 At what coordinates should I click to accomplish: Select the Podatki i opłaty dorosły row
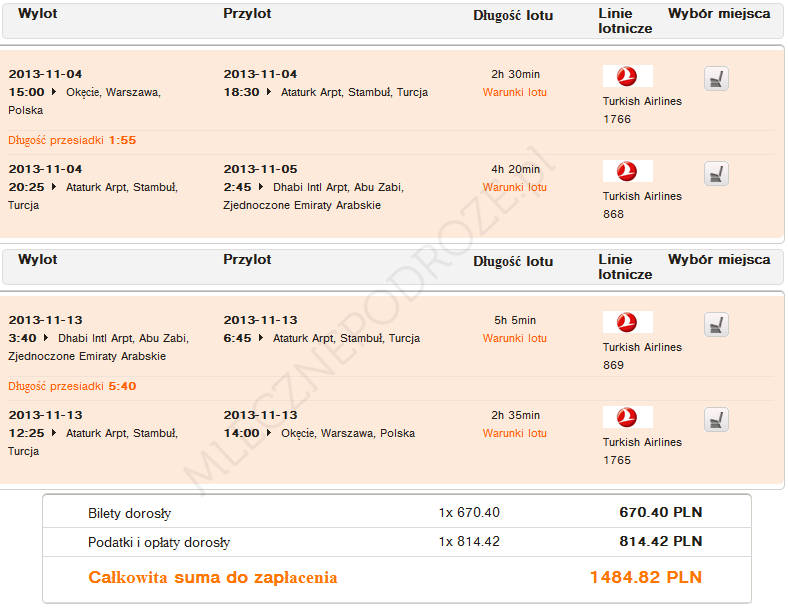[x=396, y=542]
